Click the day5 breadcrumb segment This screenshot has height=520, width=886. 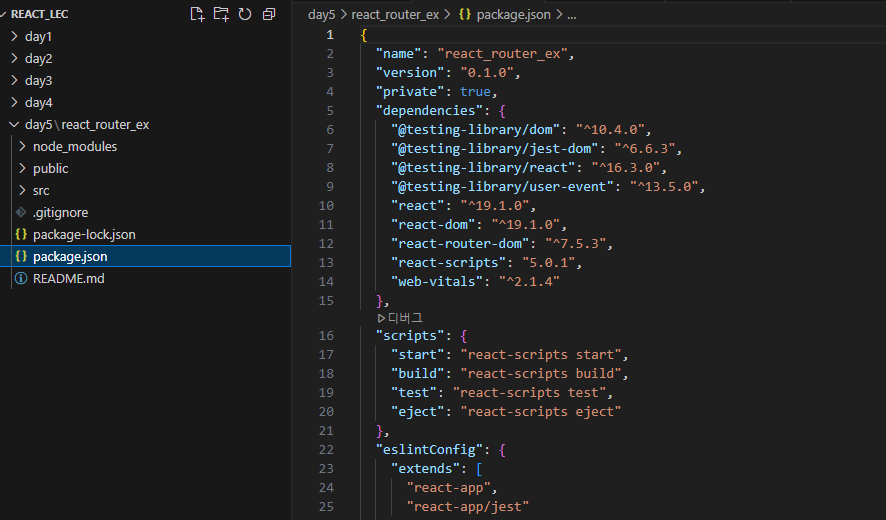(322, 15)
